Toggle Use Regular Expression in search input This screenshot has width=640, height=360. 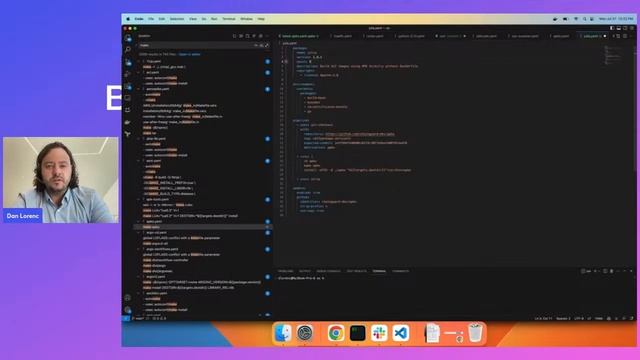point(267,45)
